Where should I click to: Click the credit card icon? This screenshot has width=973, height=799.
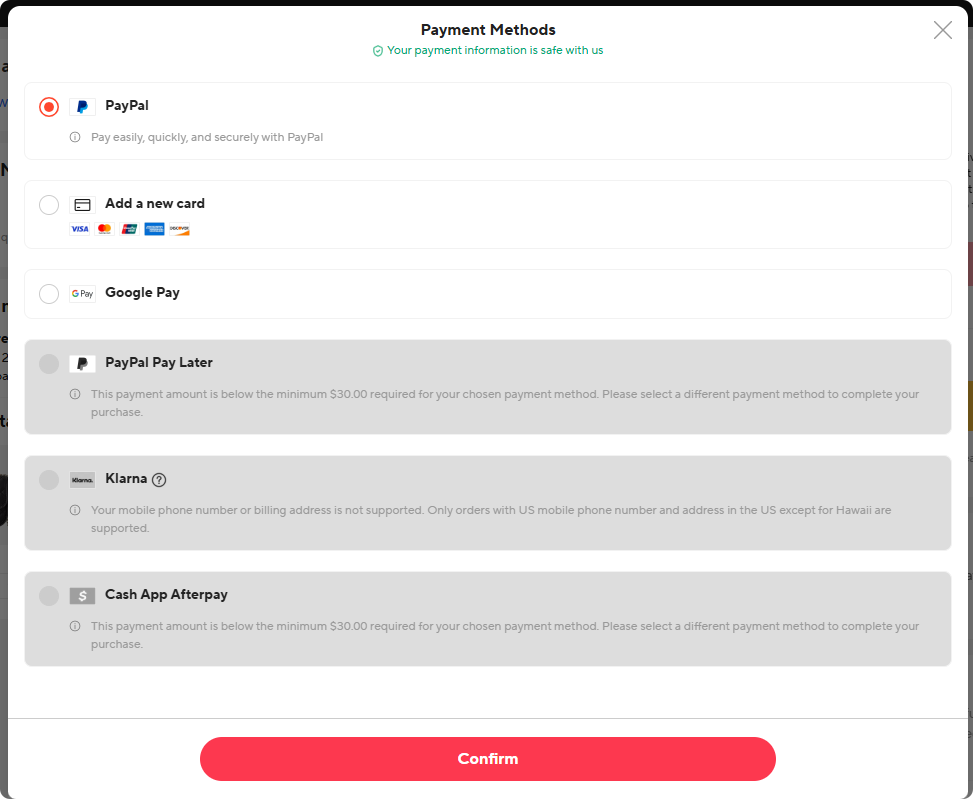[x=82, y=205]
